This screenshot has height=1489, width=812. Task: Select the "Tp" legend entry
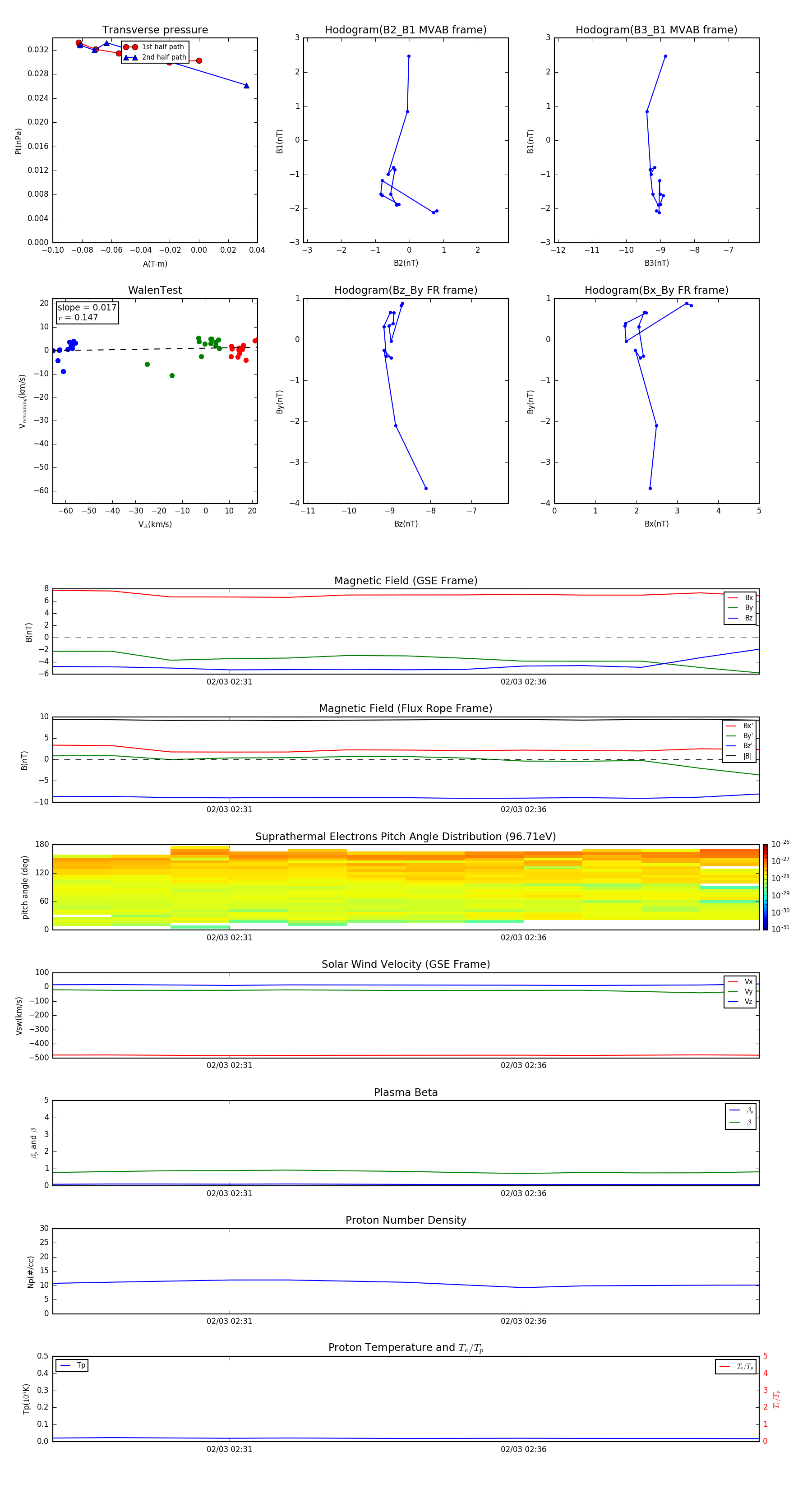coord(72,1365)
